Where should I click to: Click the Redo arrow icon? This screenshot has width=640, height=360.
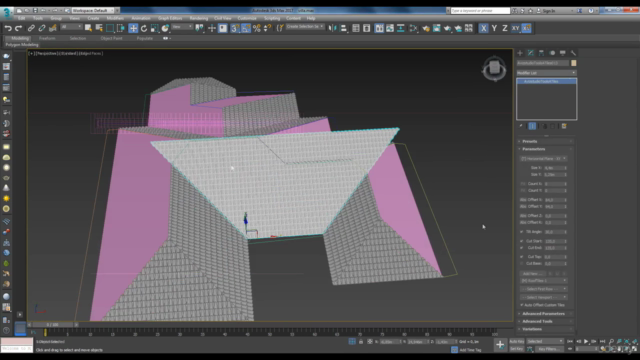click(x=18, y=28)
